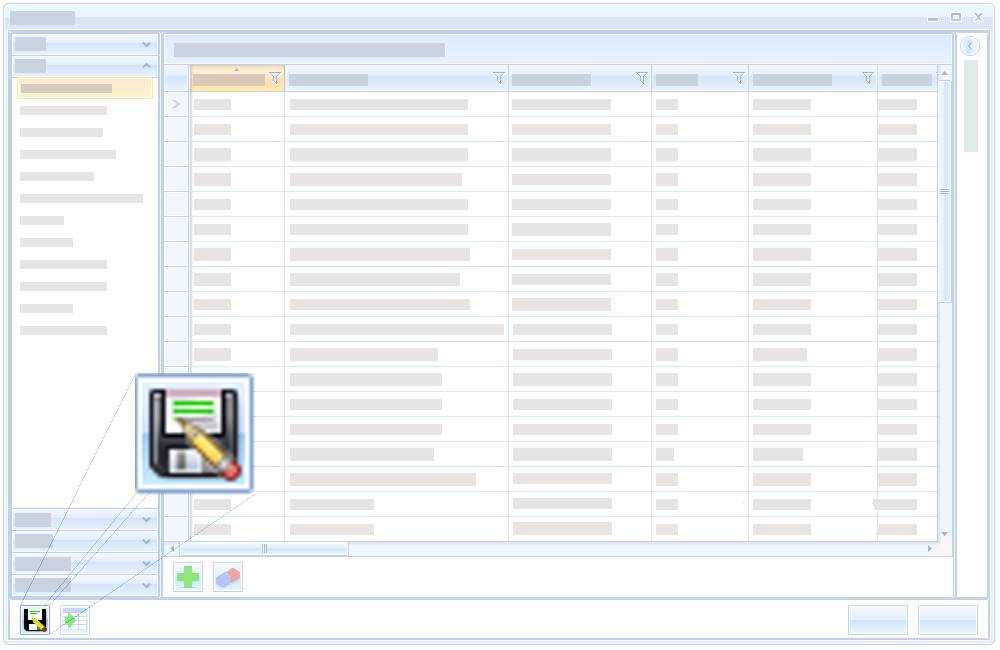Click the eraser clear icon
This screenshot has height=650, width=1000.
(x=228, y=577)
